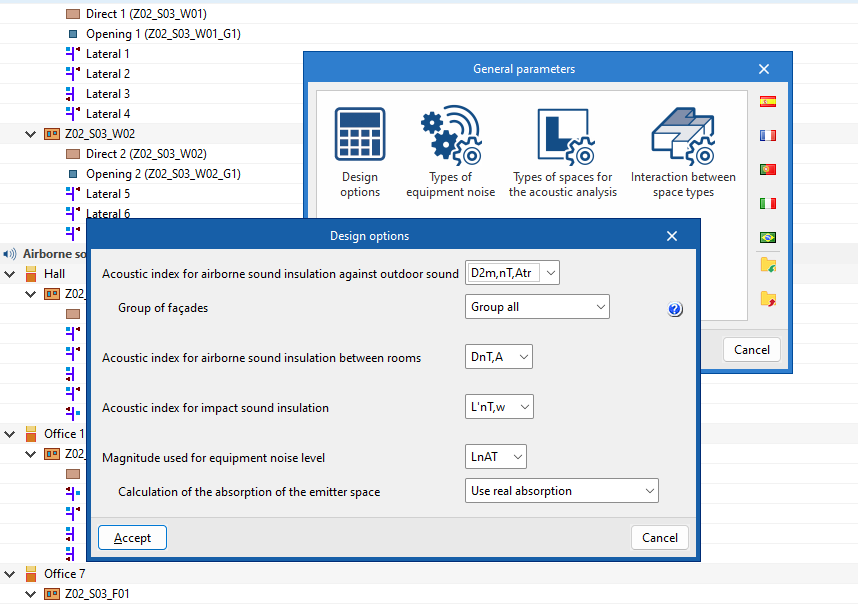The image size is (858, 604).
Task: Open the Group all façades dropdown
Action: click(x=537, y=307)
